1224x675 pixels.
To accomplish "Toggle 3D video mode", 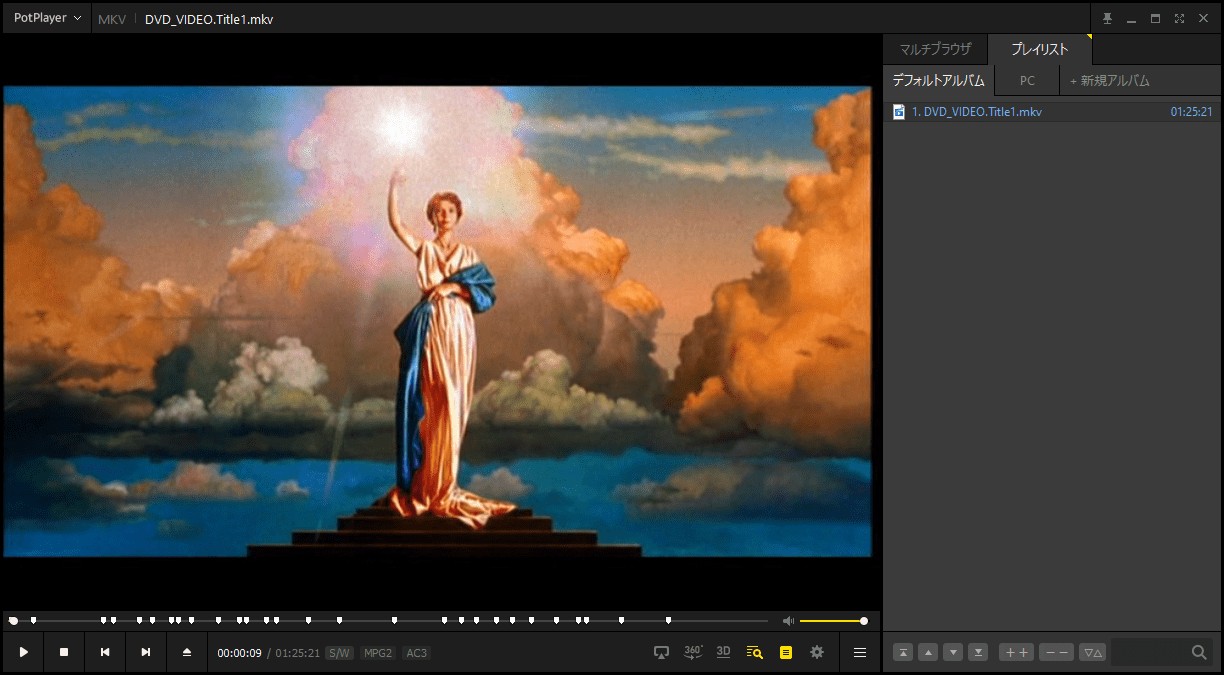I will click(x=723, y=652).
